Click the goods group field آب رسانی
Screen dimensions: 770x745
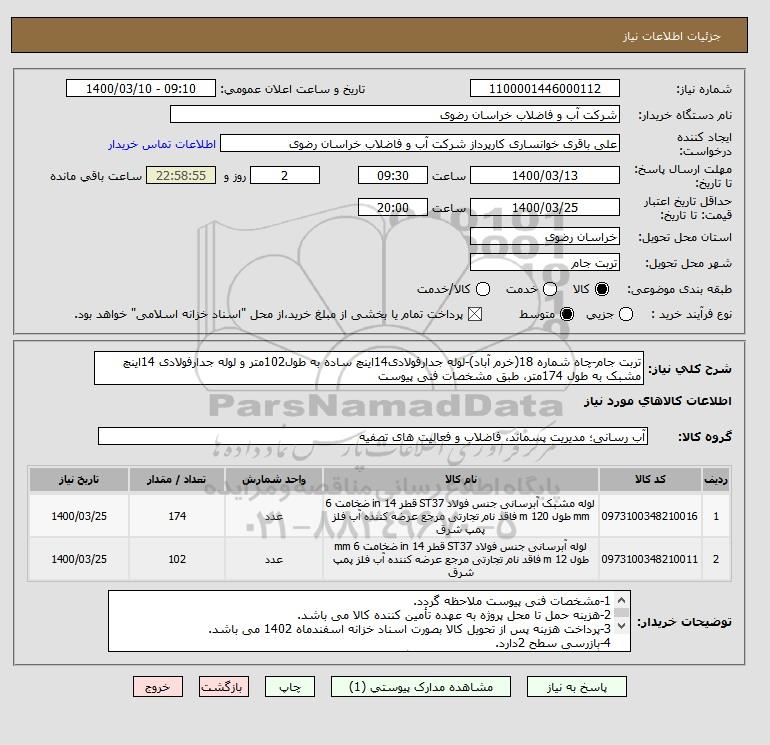[373, 436]
